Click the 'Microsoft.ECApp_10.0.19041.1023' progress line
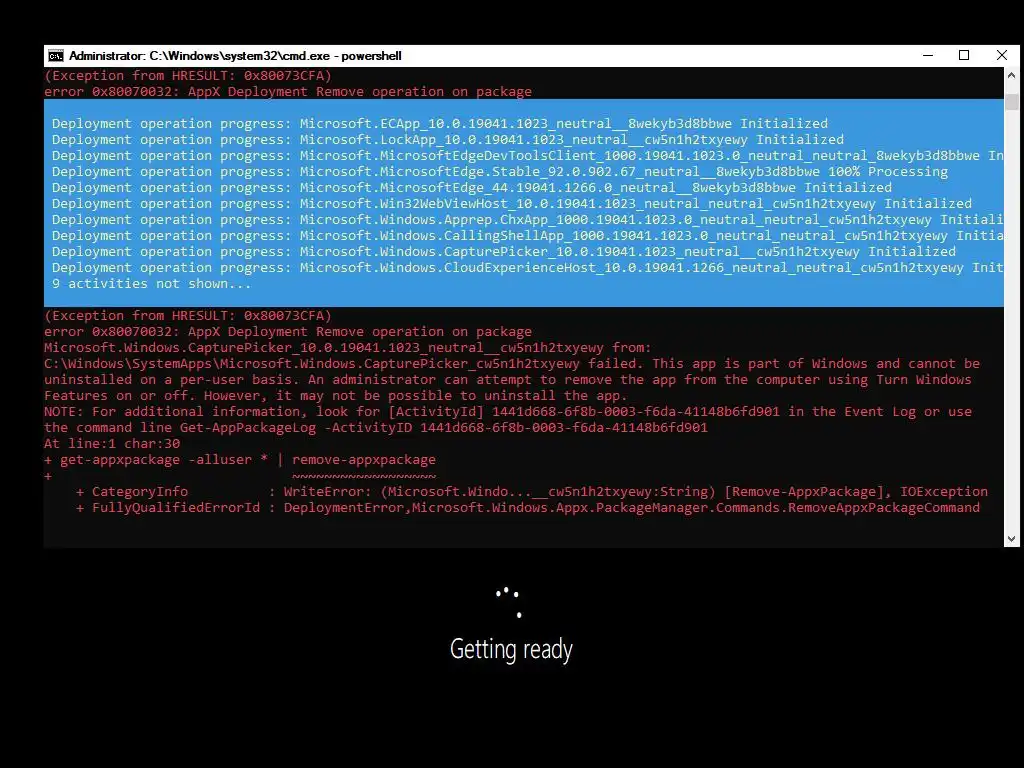 click(440, 123)
